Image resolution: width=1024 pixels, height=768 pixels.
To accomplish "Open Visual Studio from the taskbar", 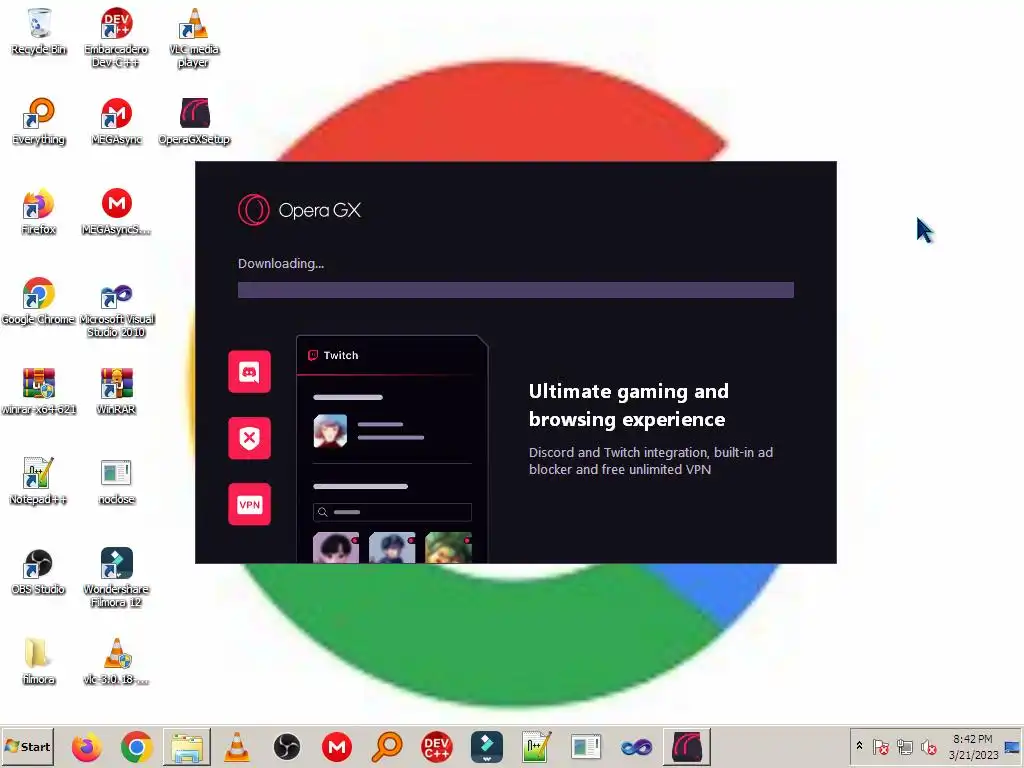I will pos(637,747).
